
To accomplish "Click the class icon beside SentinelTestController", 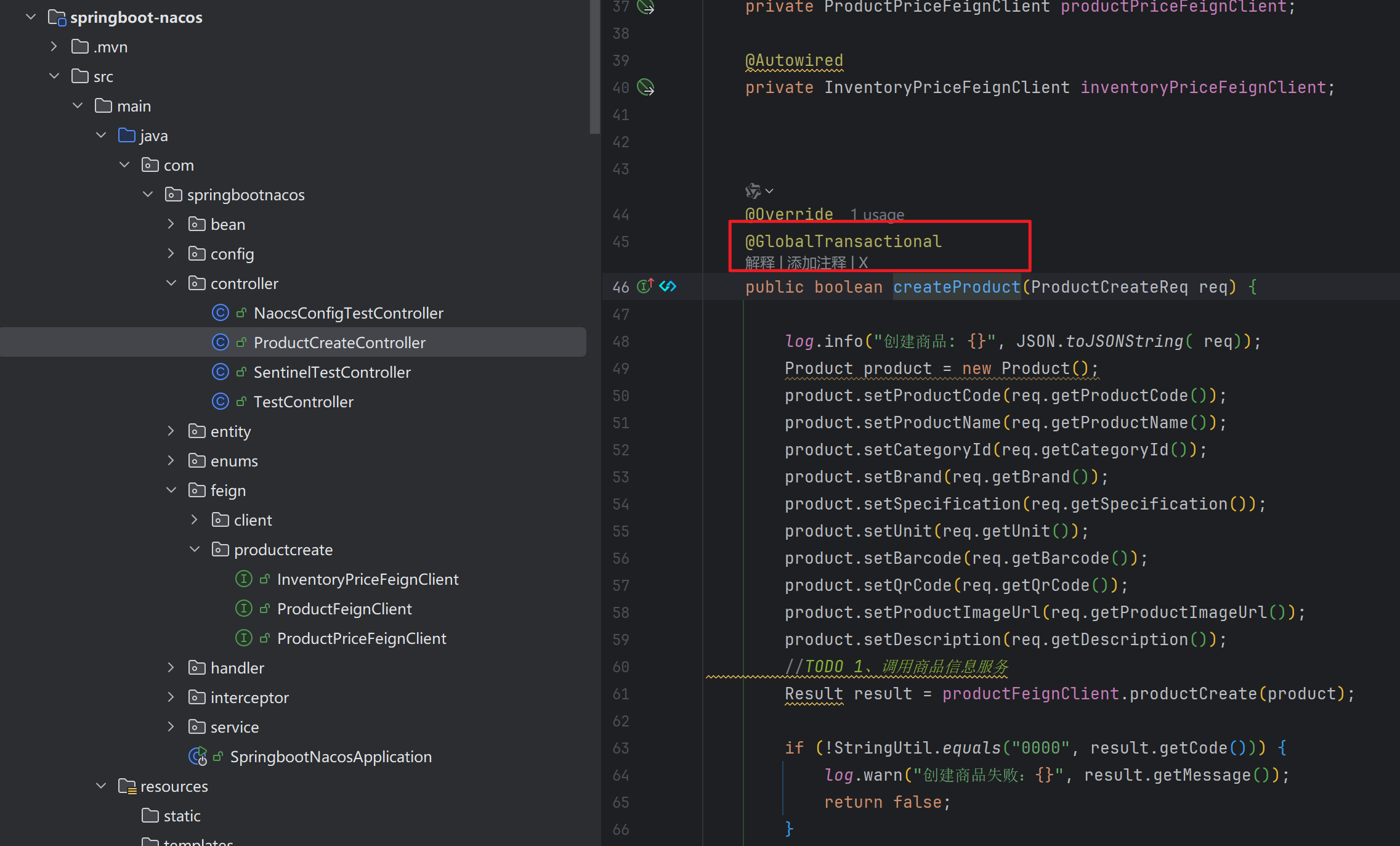I will pos(220,372).
